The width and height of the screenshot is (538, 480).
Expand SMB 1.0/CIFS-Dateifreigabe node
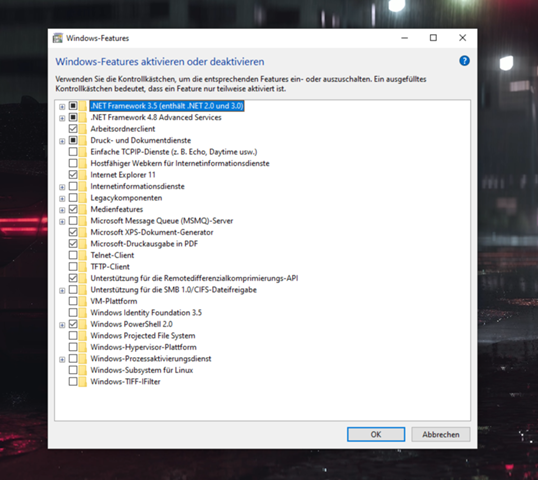pos(62,291)
